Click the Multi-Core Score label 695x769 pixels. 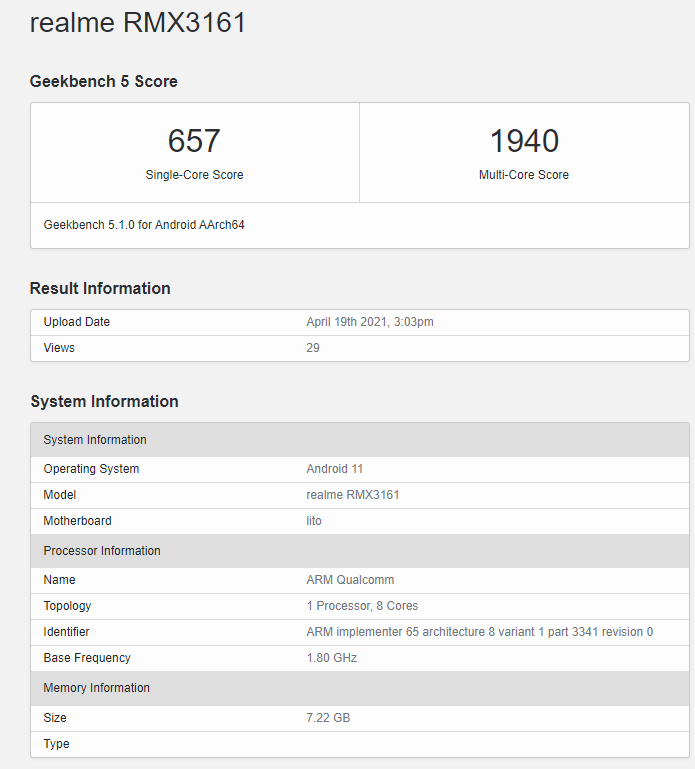pyautogui.click(x=524, y=175)
